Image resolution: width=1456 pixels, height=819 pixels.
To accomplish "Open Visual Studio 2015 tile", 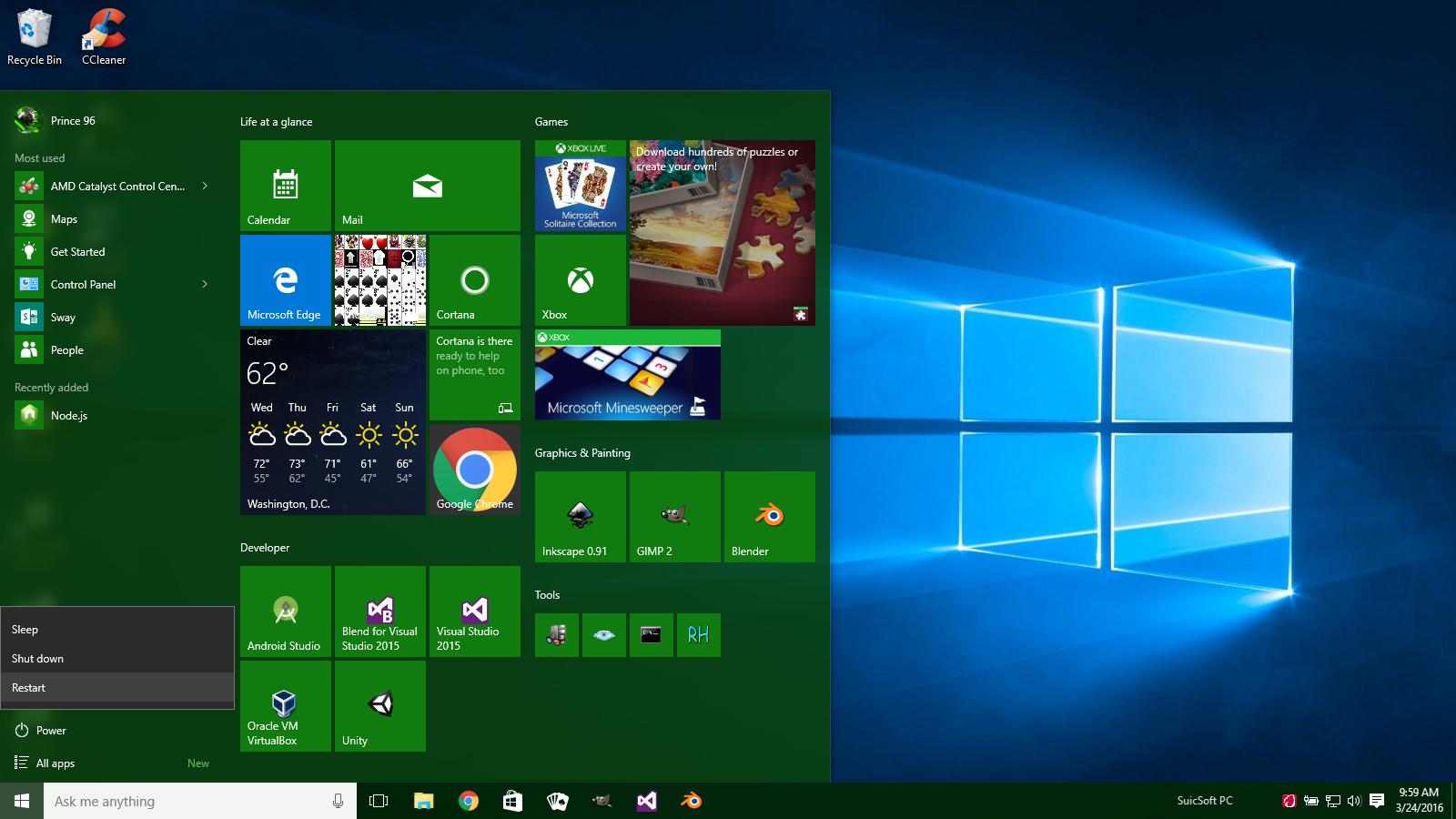I will click(475, 612).
